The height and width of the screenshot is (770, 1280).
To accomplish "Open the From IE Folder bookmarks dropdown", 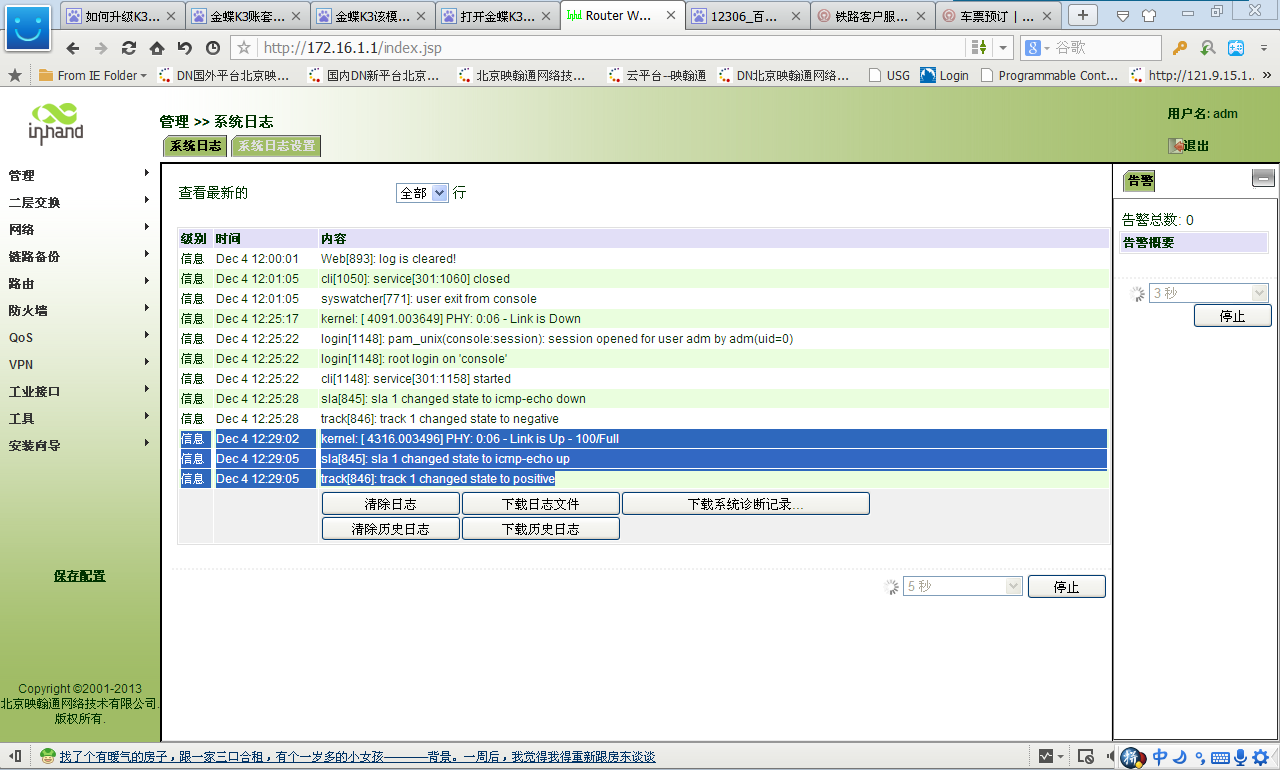I will click(x=92, y=75).
